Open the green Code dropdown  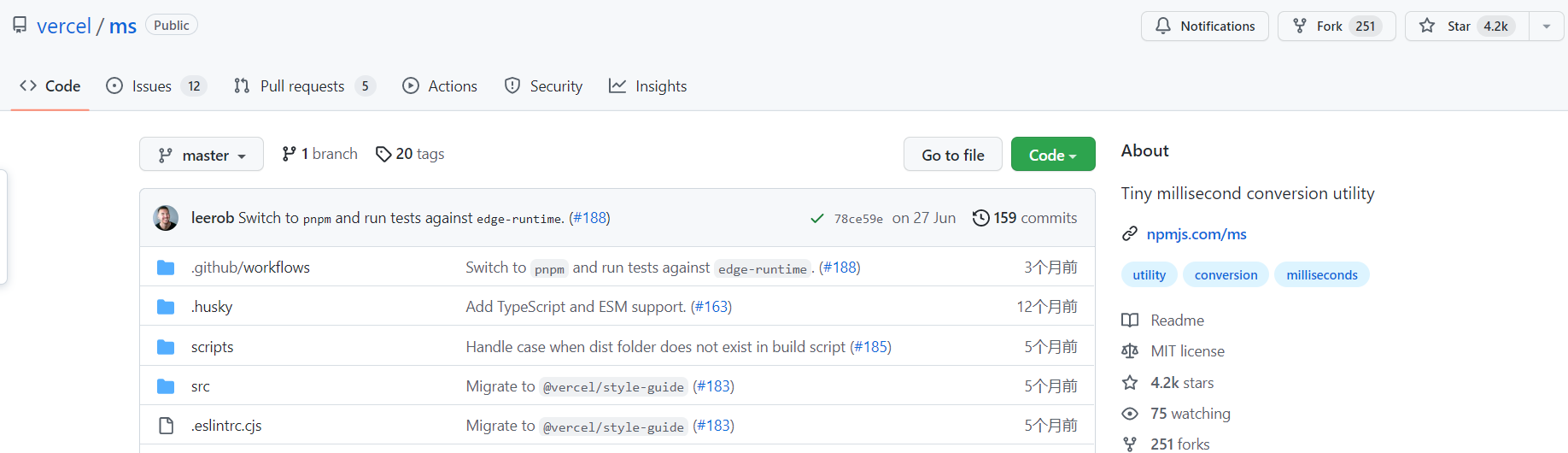(1053, 155)
